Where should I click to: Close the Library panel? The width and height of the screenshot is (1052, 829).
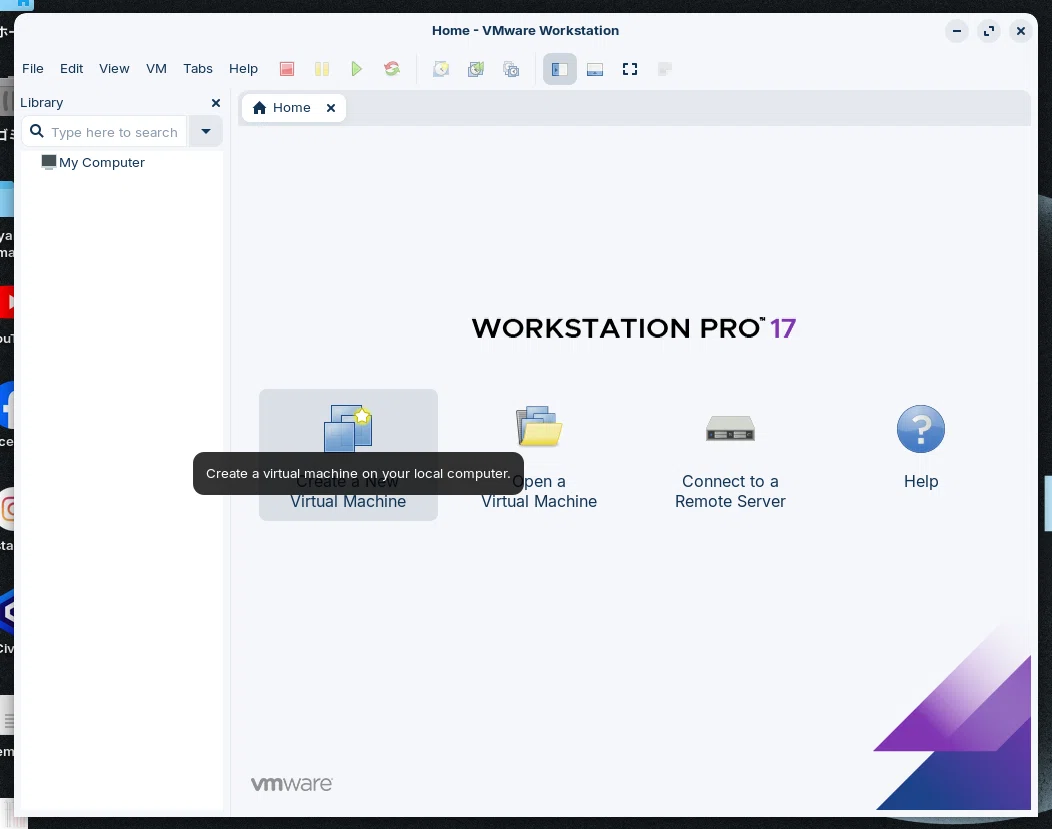pos(216,103)
